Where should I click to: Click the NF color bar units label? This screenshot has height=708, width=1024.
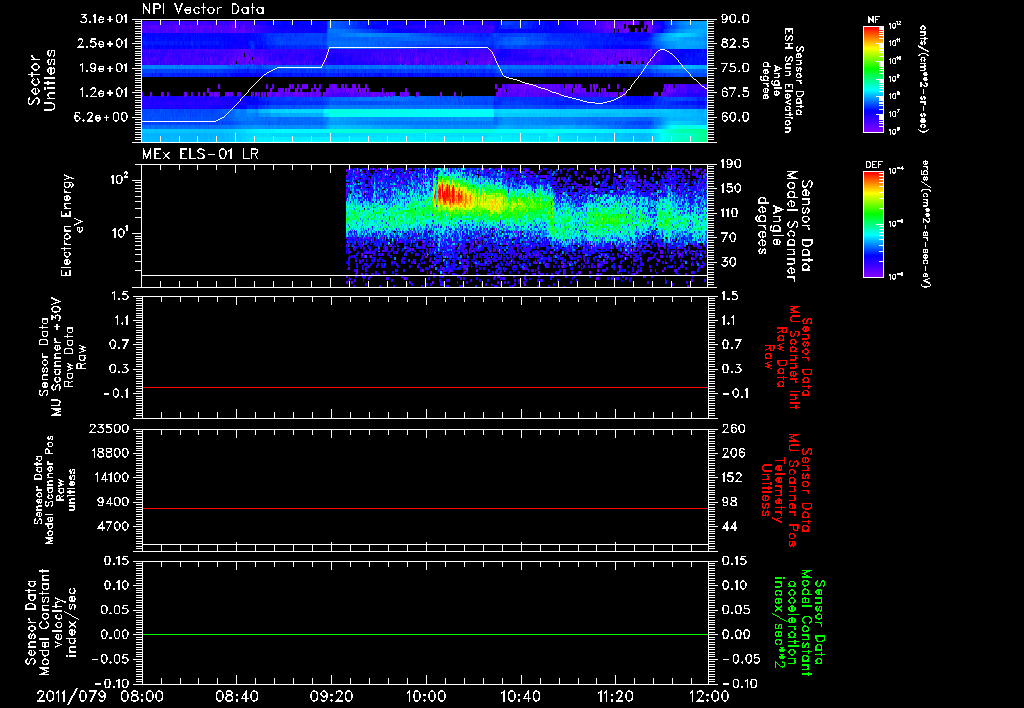(923, 80)
